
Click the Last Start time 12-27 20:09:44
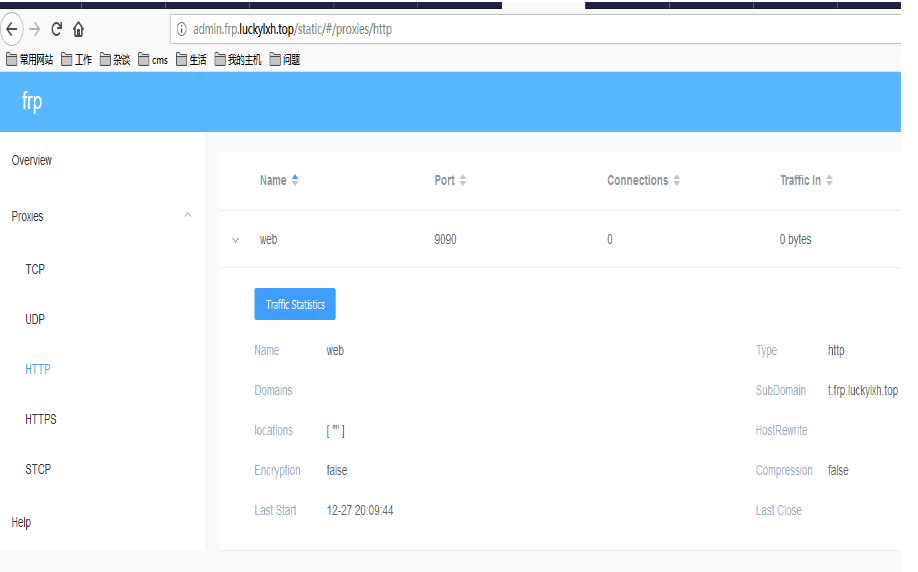tap(360, 511)
